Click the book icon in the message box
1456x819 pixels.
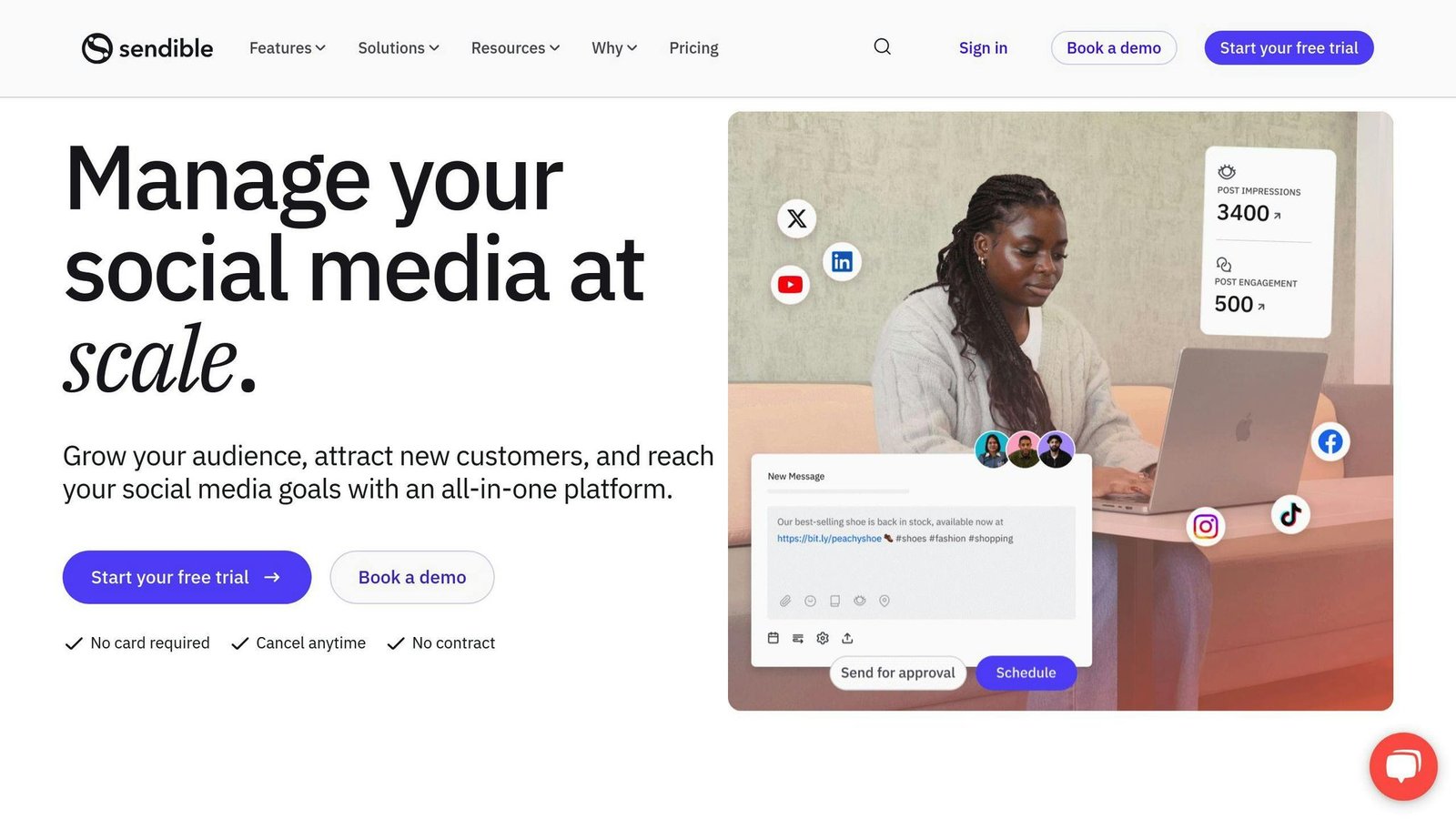point(834,601)
